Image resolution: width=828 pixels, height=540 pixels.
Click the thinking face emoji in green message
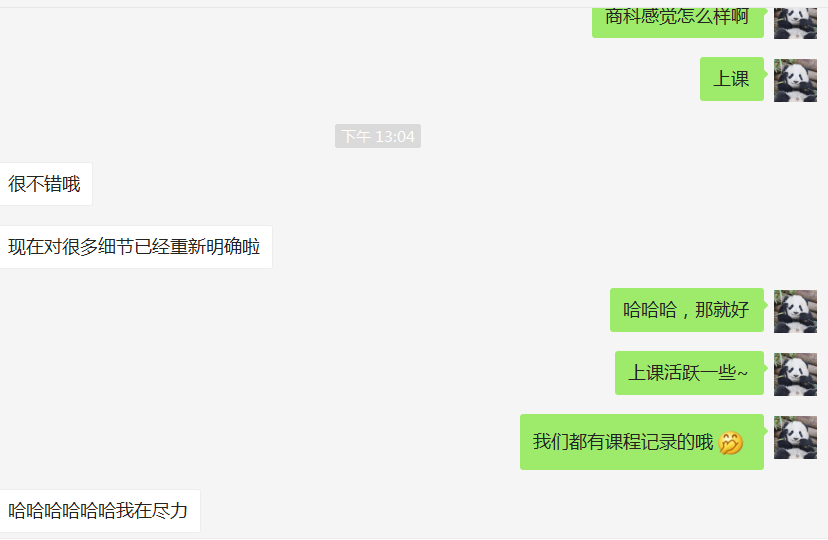731,443
